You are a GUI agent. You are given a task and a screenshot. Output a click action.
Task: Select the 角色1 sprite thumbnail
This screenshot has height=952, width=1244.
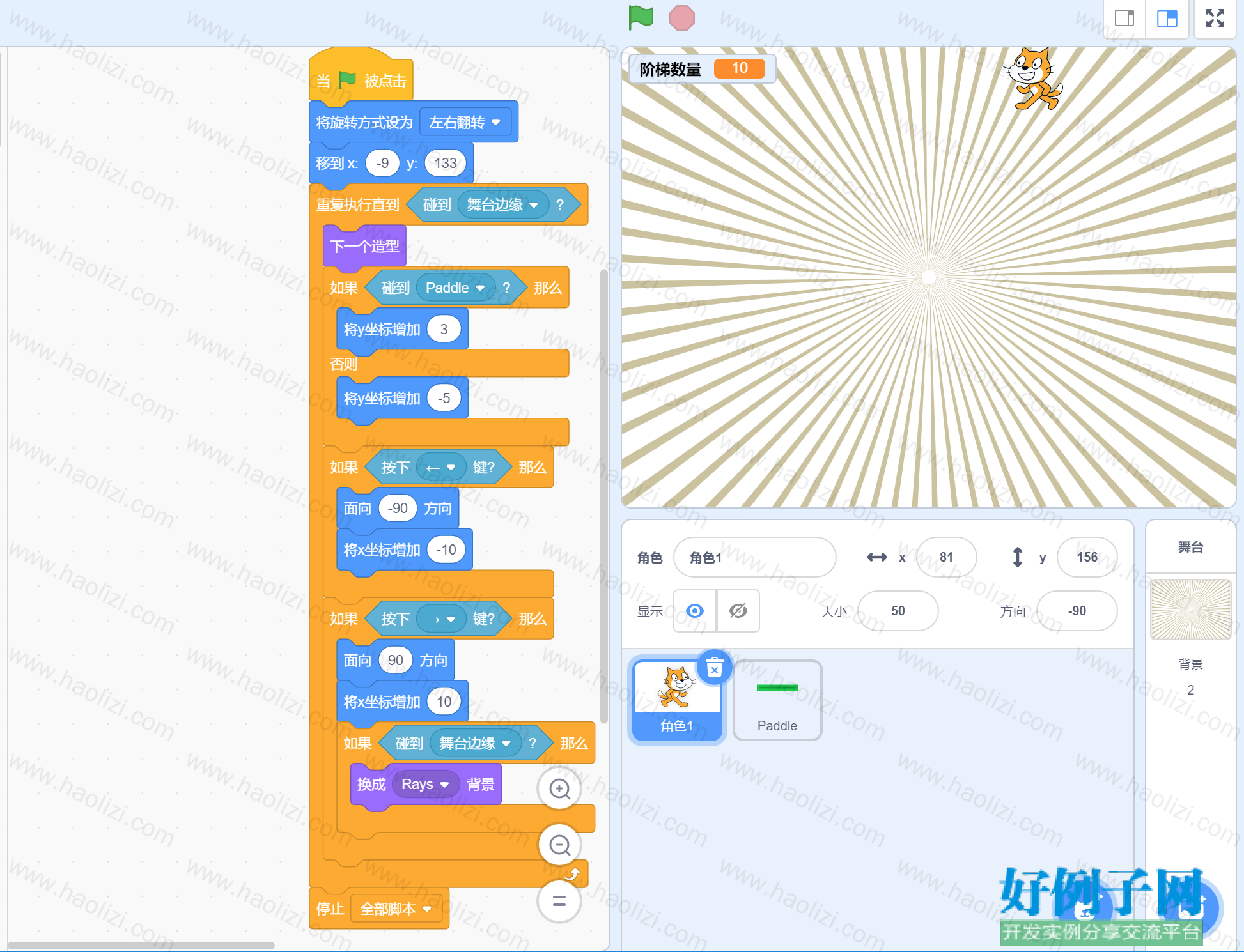click(x=677, y=700)
